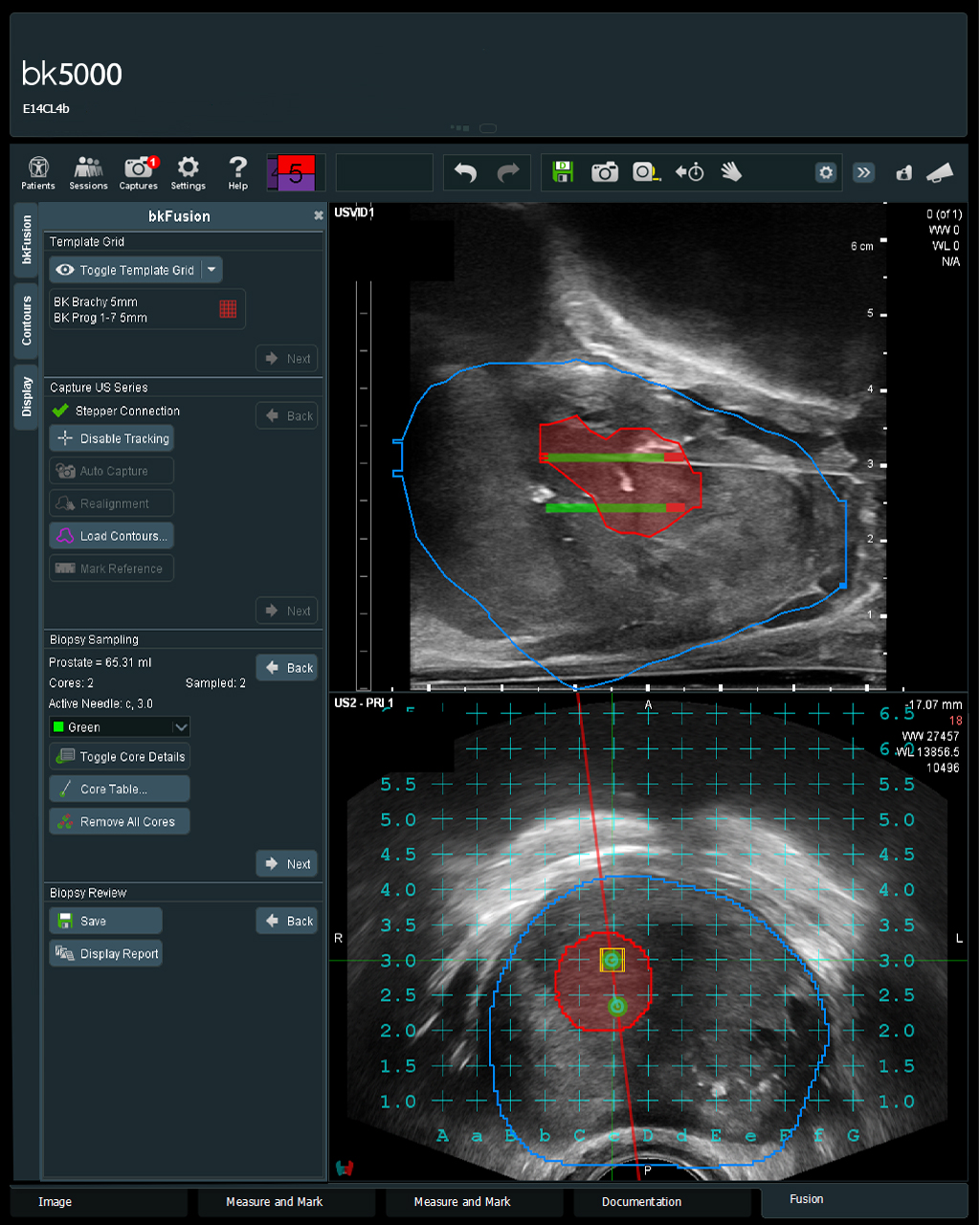This screenshot has width=980, height=1225.
Task: Click Display Report button
Action: [106, 954]
